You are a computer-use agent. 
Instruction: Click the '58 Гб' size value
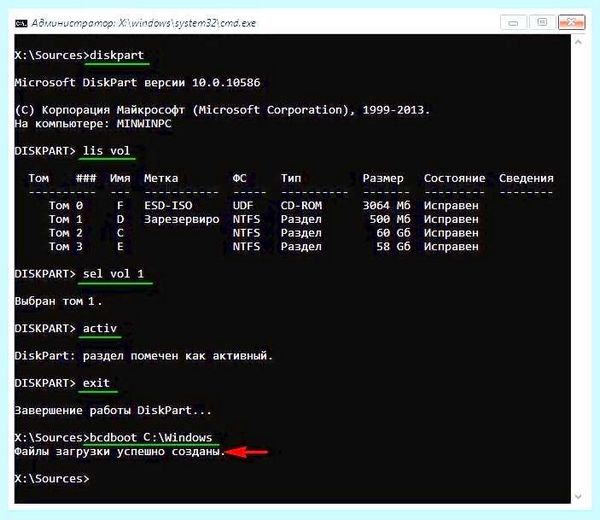click(393, 246)
